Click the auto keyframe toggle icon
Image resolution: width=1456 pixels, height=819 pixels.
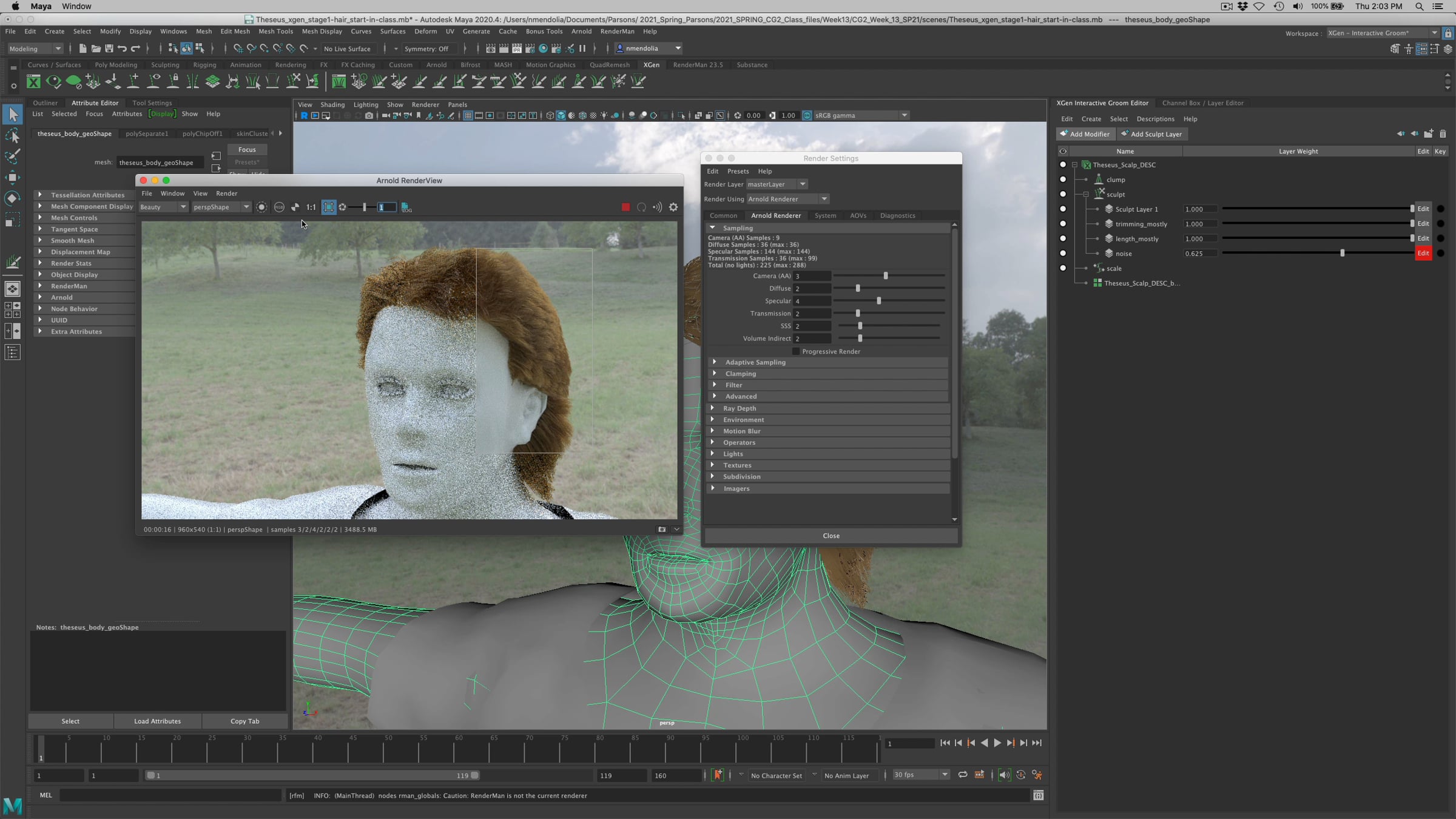pos(717,775)
